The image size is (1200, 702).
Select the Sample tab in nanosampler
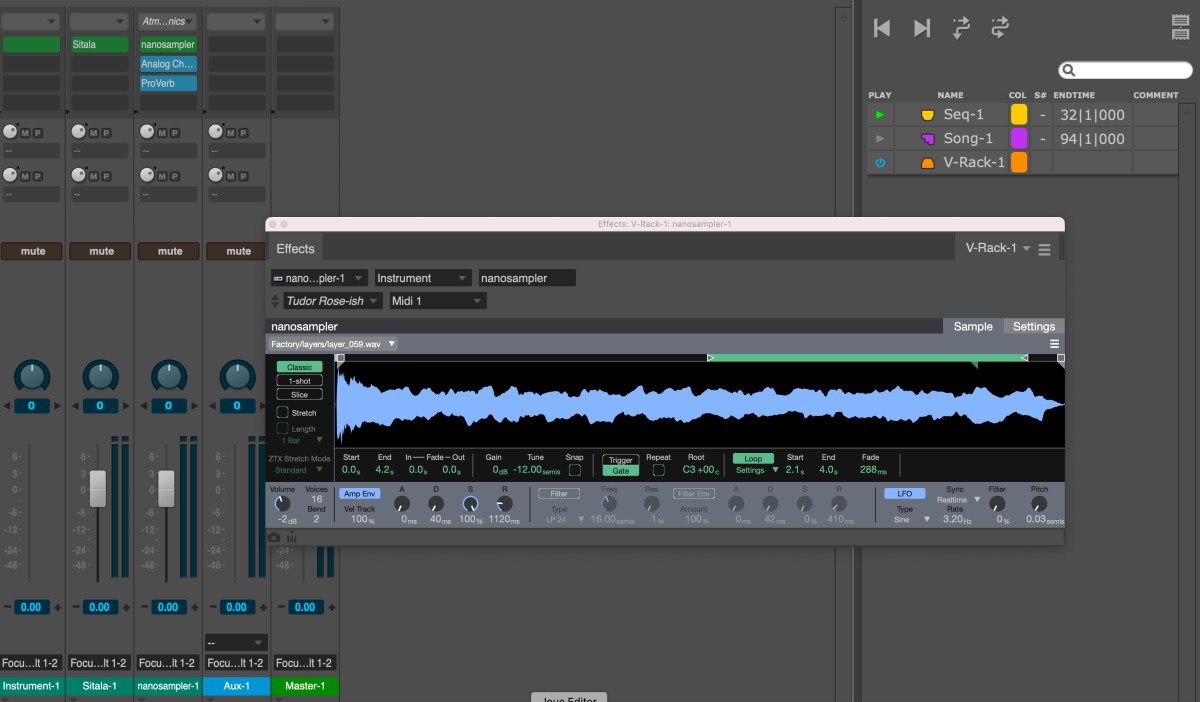point(971,325)
